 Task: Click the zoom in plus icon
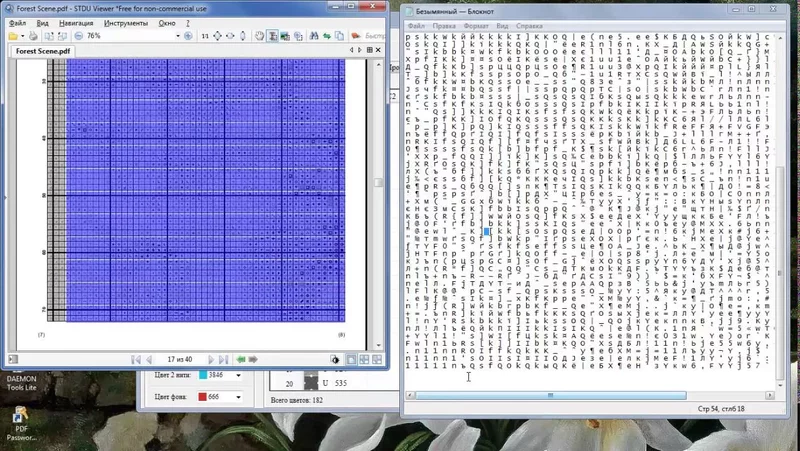188,36
